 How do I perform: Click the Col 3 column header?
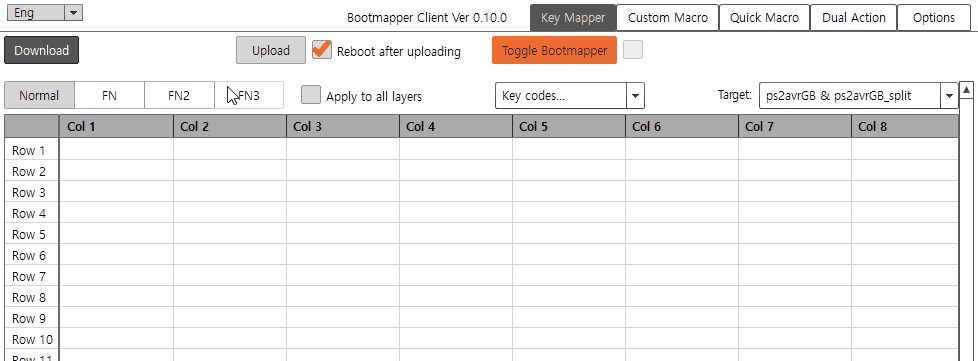click(342, 127)
